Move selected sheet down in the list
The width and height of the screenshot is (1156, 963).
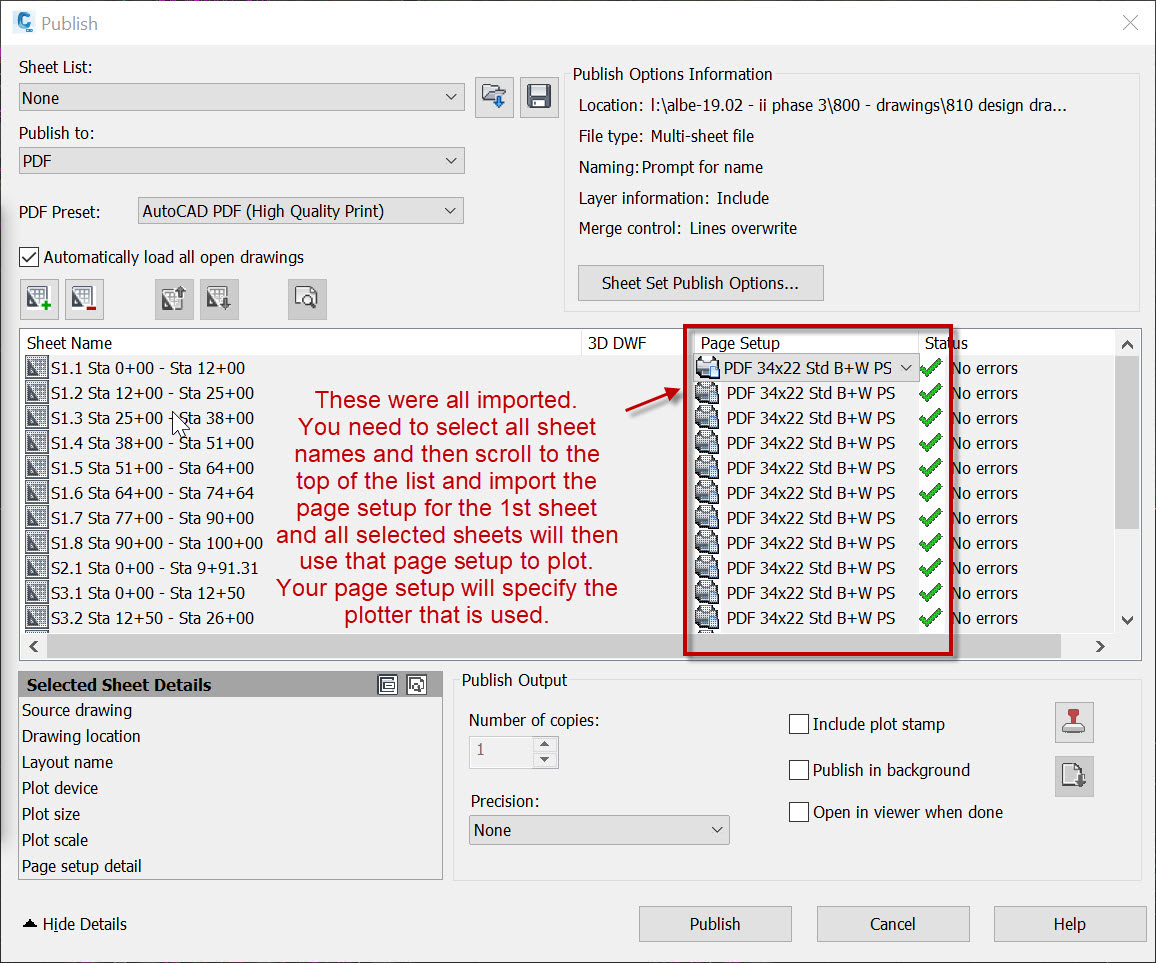click(x=218, y=298)
